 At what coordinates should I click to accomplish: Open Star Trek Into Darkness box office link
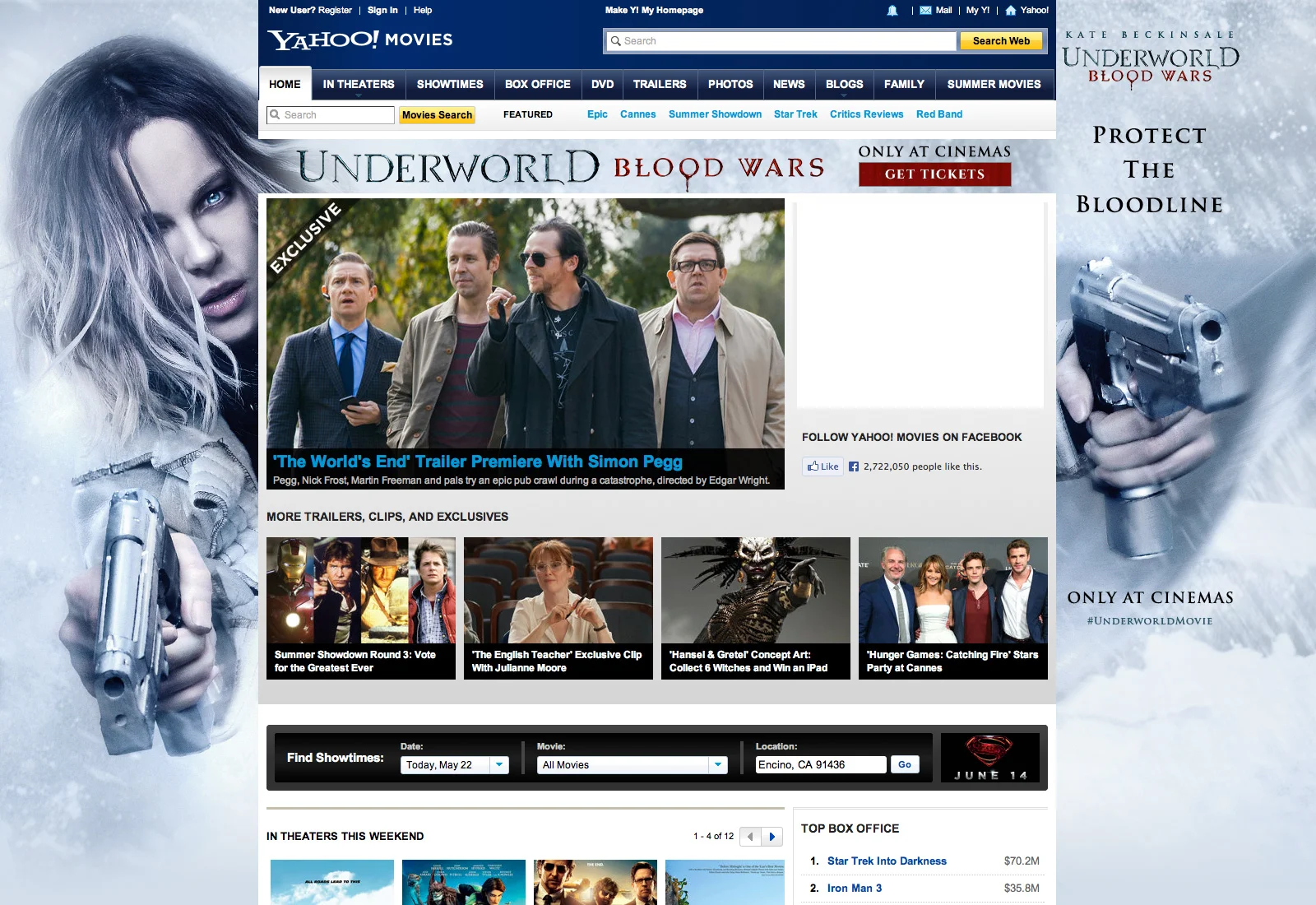pos(887,861)
